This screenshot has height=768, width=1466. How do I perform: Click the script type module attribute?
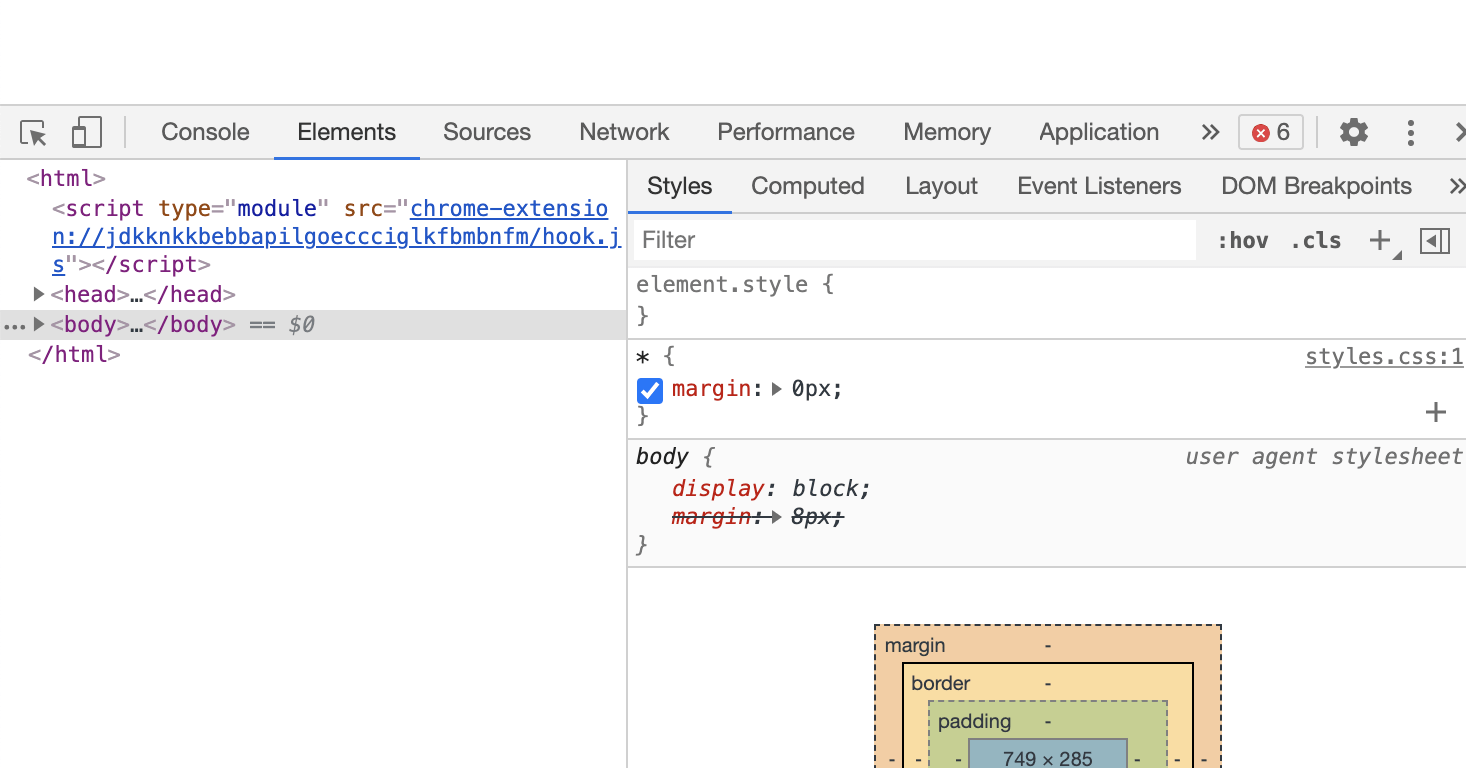tap(244, 209)
